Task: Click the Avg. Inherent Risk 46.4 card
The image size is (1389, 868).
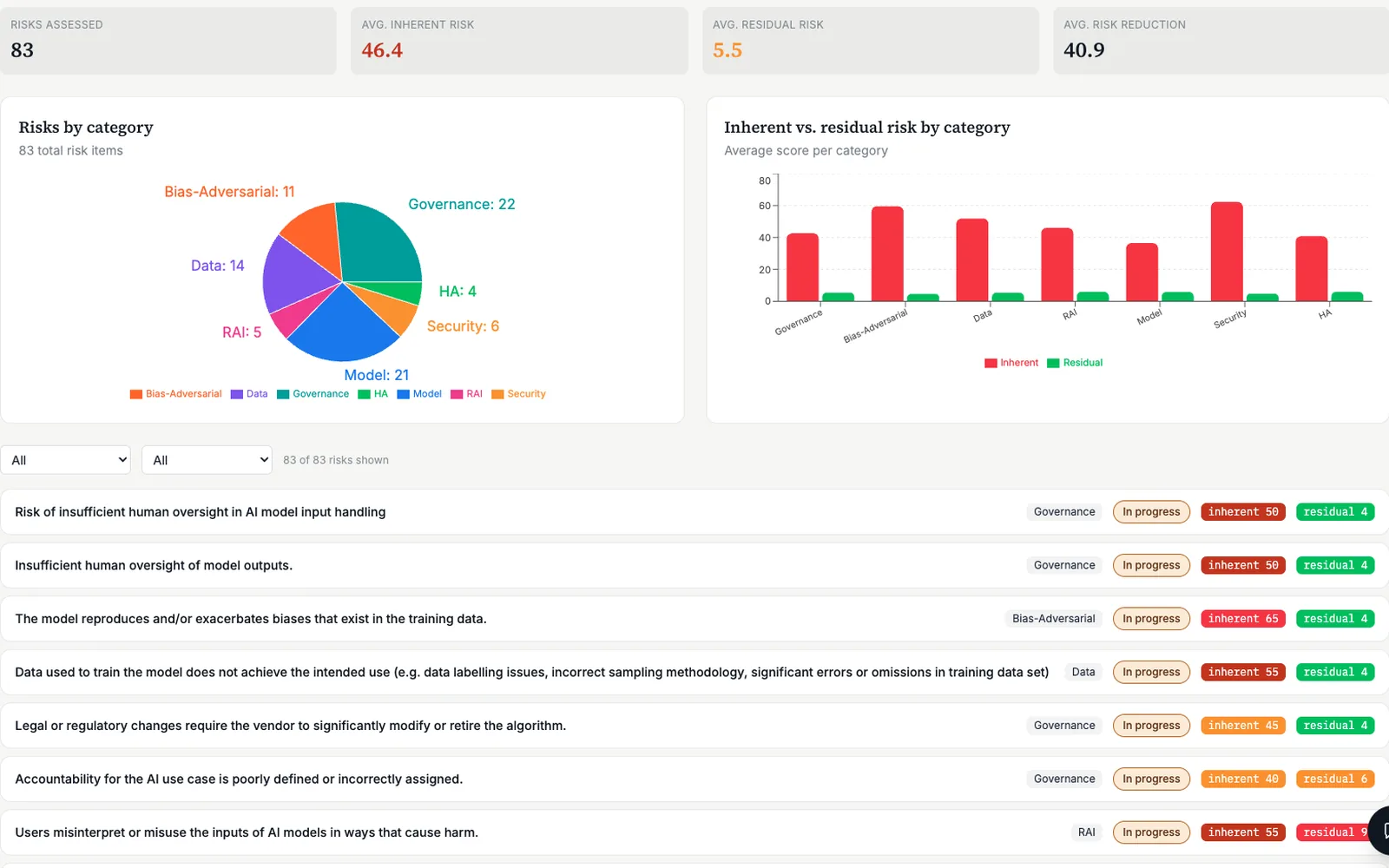Action: coord(519,41)
